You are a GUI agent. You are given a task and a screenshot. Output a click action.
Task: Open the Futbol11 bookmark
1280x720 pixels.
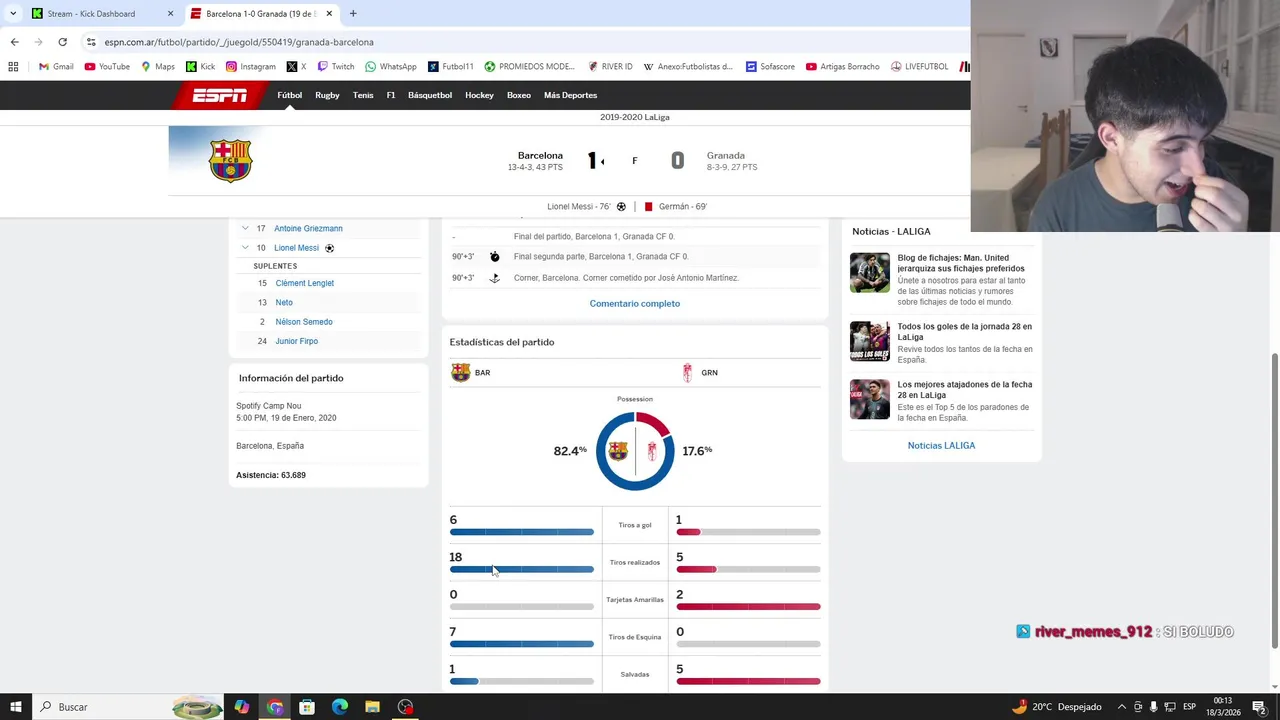click(451, 67)
